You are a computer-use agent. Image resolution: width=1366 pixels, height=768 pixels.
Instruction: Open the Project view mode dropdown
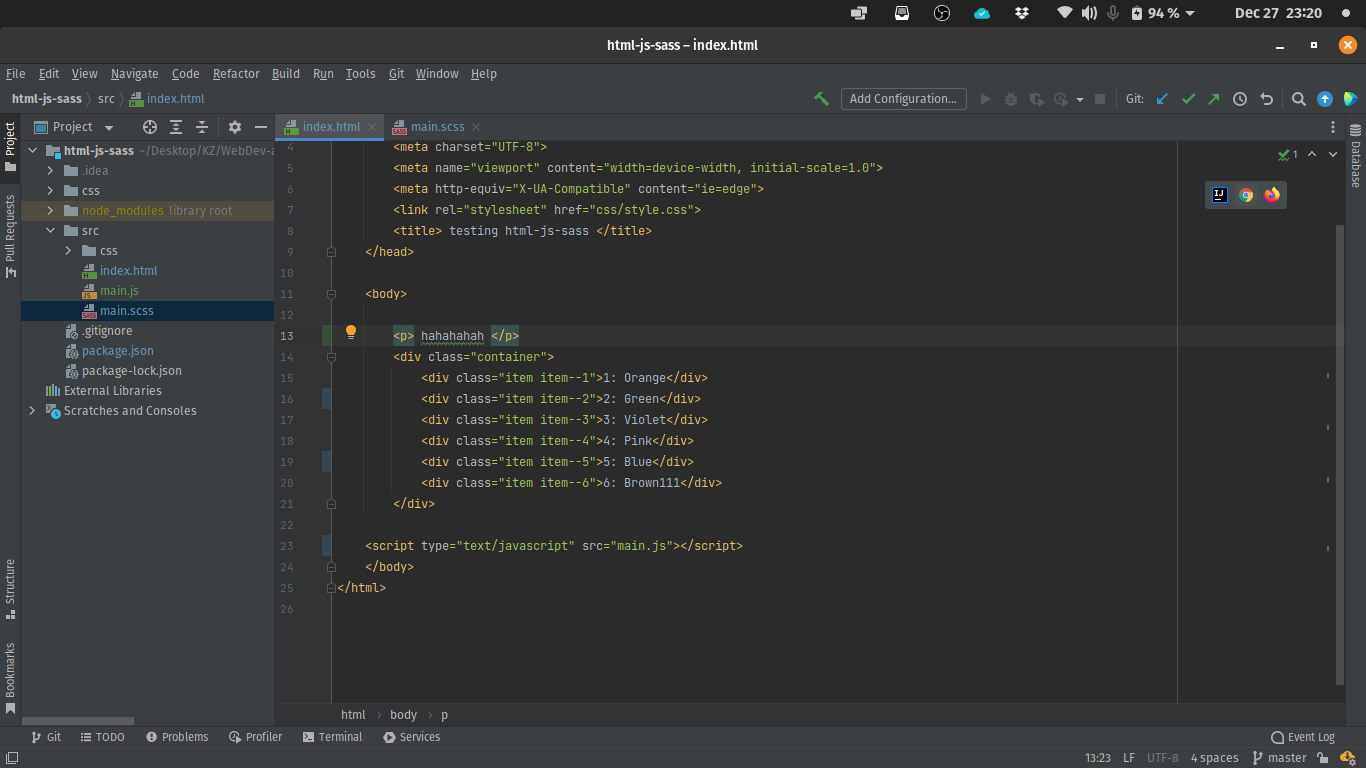[108, 127]
